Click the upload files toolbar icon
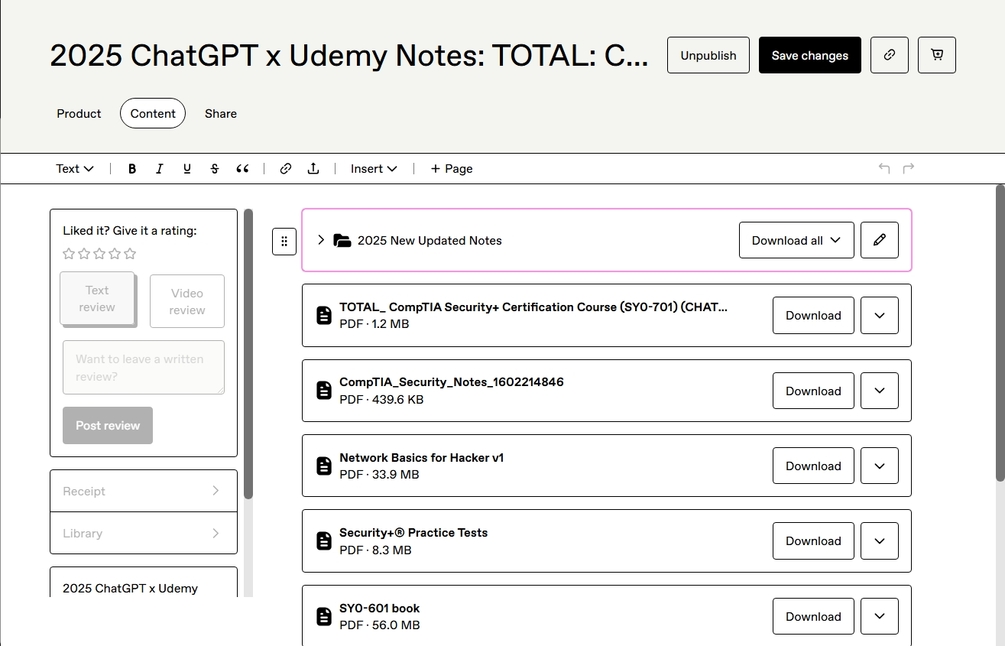Screen dimensions: 1005x646 313,169
